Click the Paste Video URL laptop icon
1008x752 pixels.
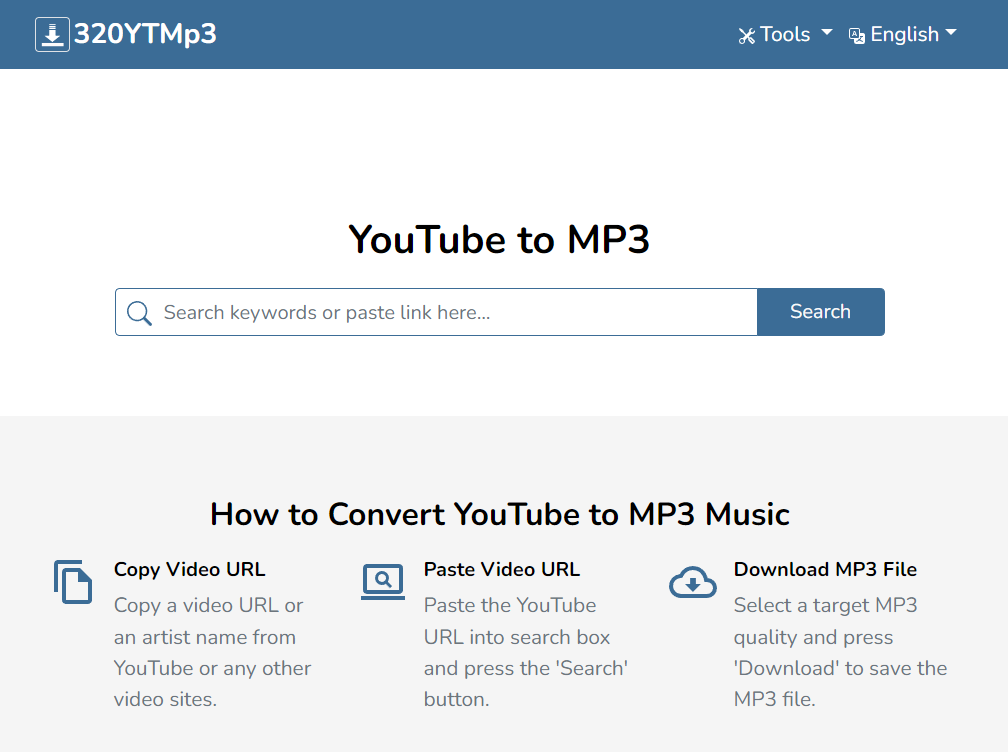coord(382,582)
